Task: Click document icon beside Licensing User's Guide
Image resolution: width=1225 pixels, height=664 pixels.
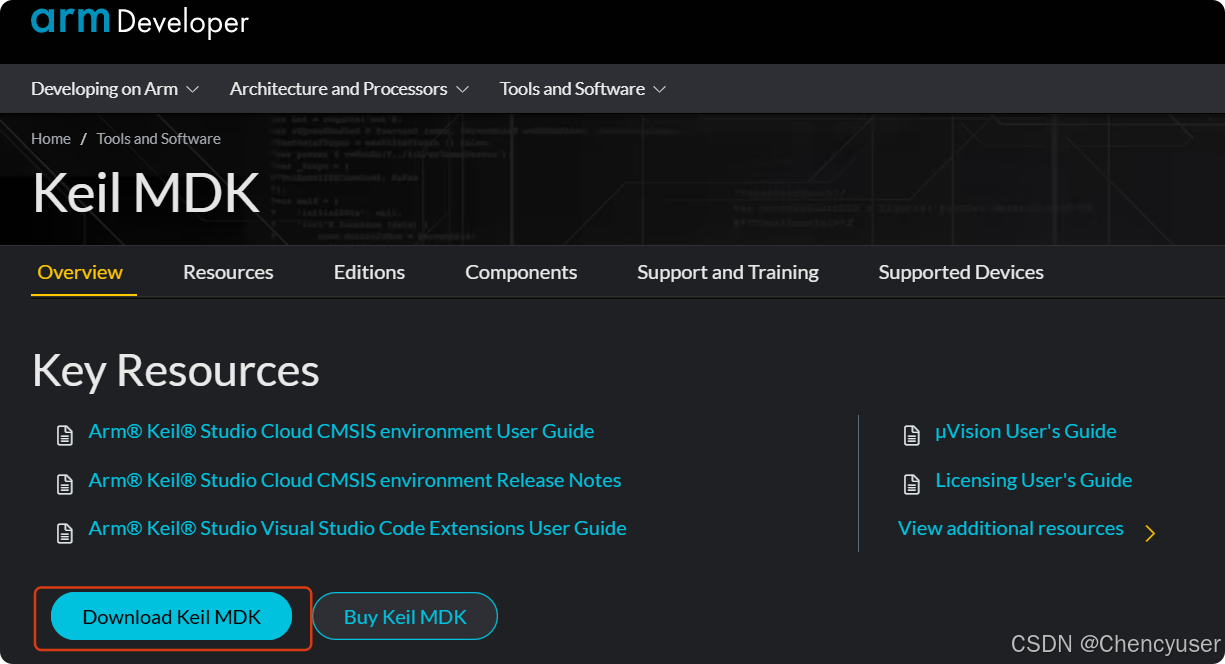Action: (x=912, y=484)
